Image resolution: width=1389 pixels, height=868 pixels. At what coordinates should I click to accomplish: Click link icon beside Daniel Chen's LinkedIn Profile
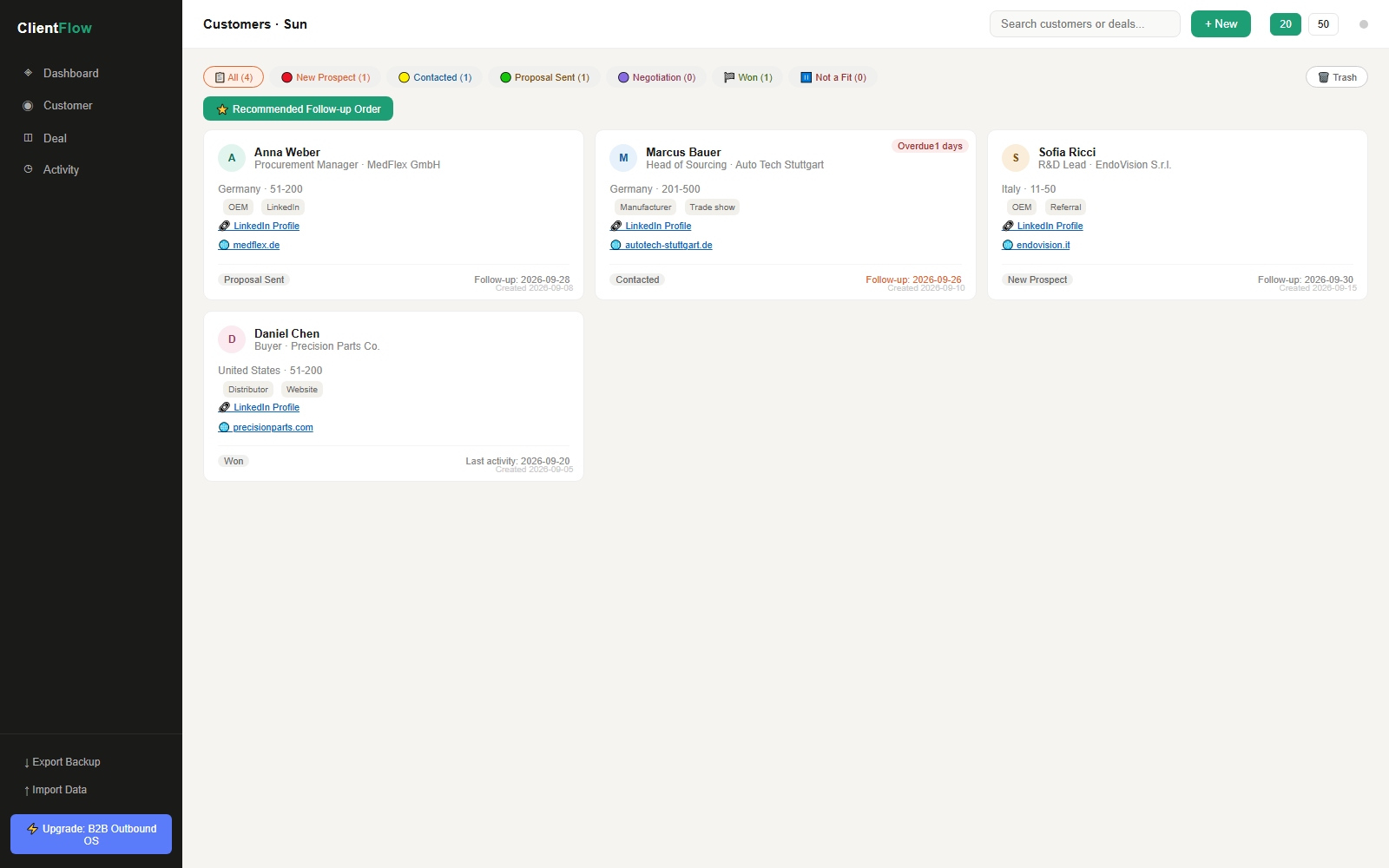coord(224,407)
